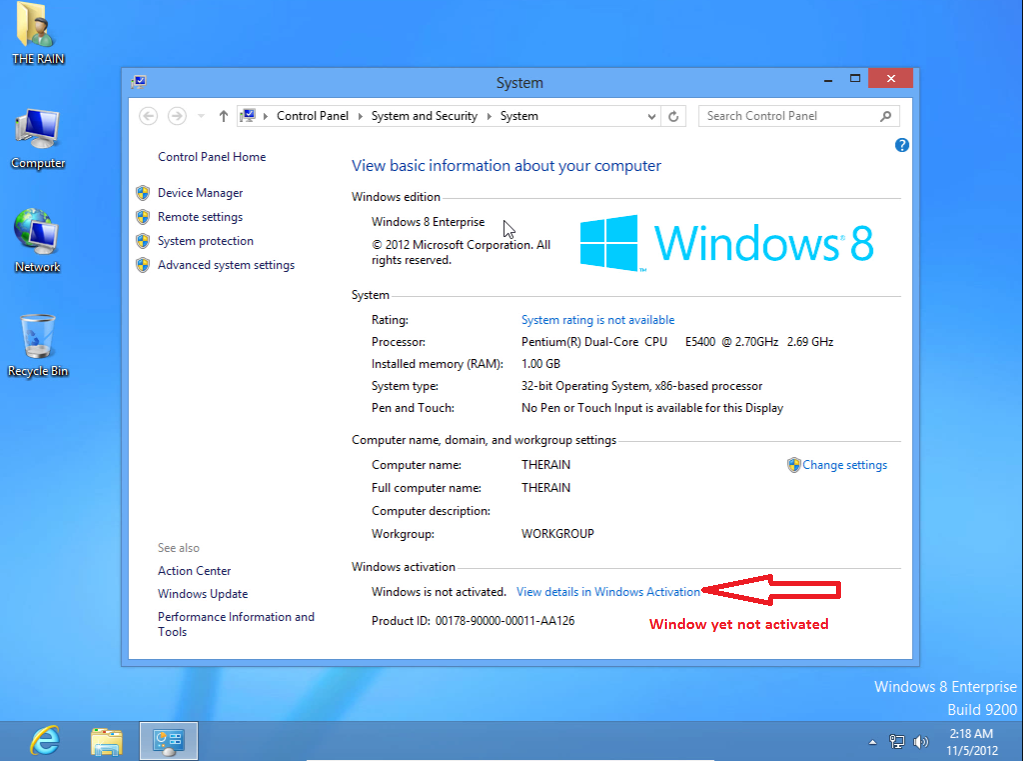The image size is (1023, 761).
Task: Click the shield icon beside Change settings
Action: click(793, 465)
